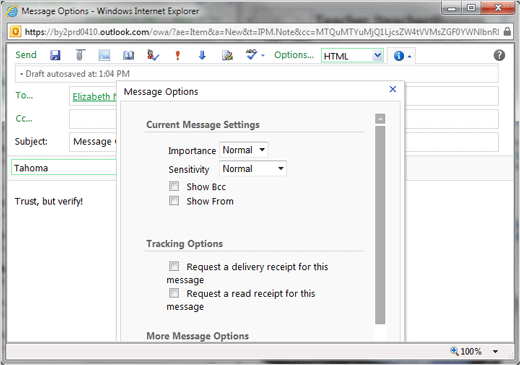Click the 'More Message Options' heading
The height and width of the screenshot is (365, 520).
coord(197,336)
